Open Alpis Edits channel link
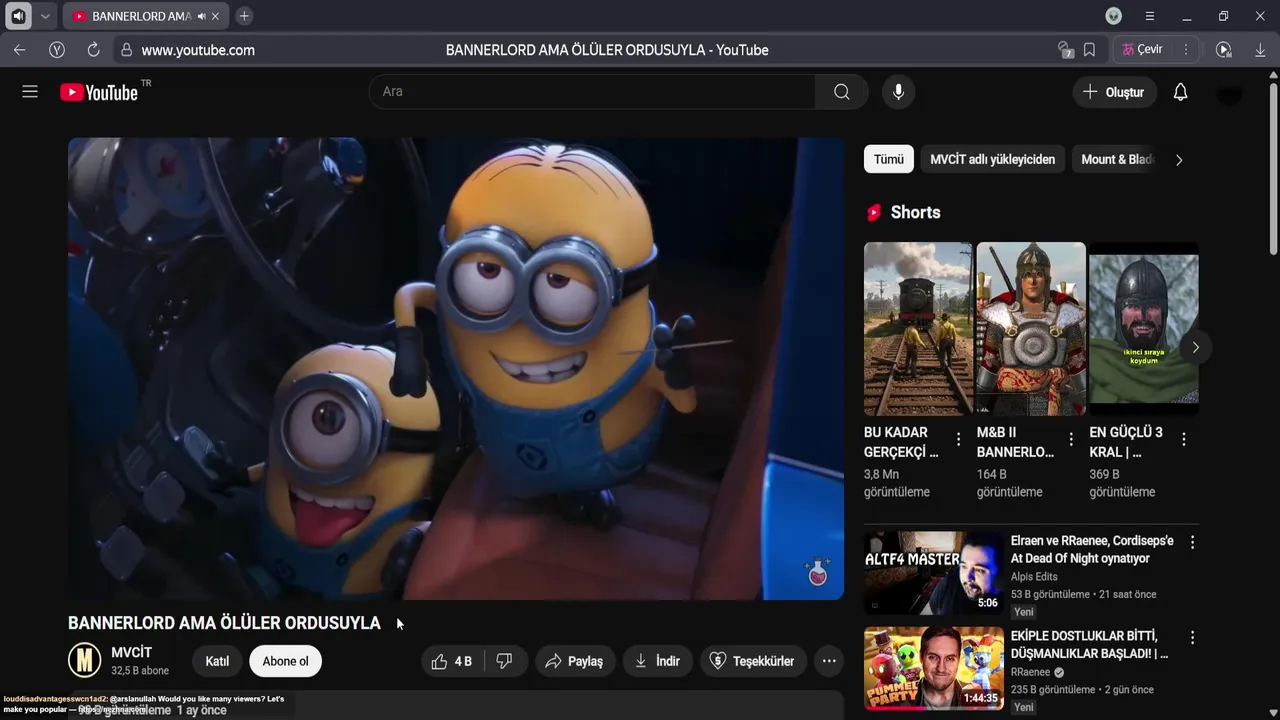The height and width of the screenshot is (720, 1280). tap(1034, 577)
